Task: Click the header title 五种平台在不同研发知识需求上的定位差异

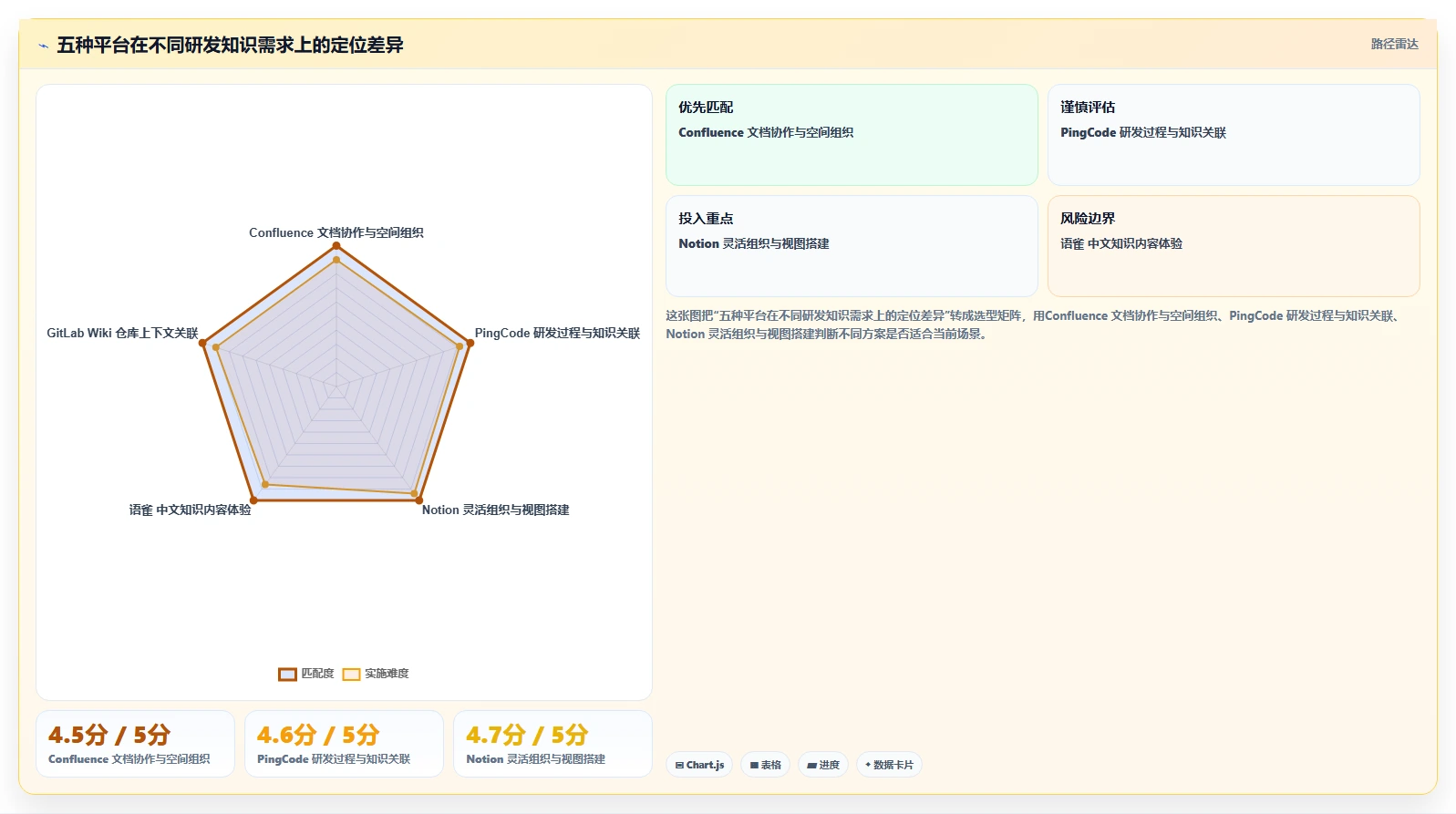Action: (x=230, y=45)
